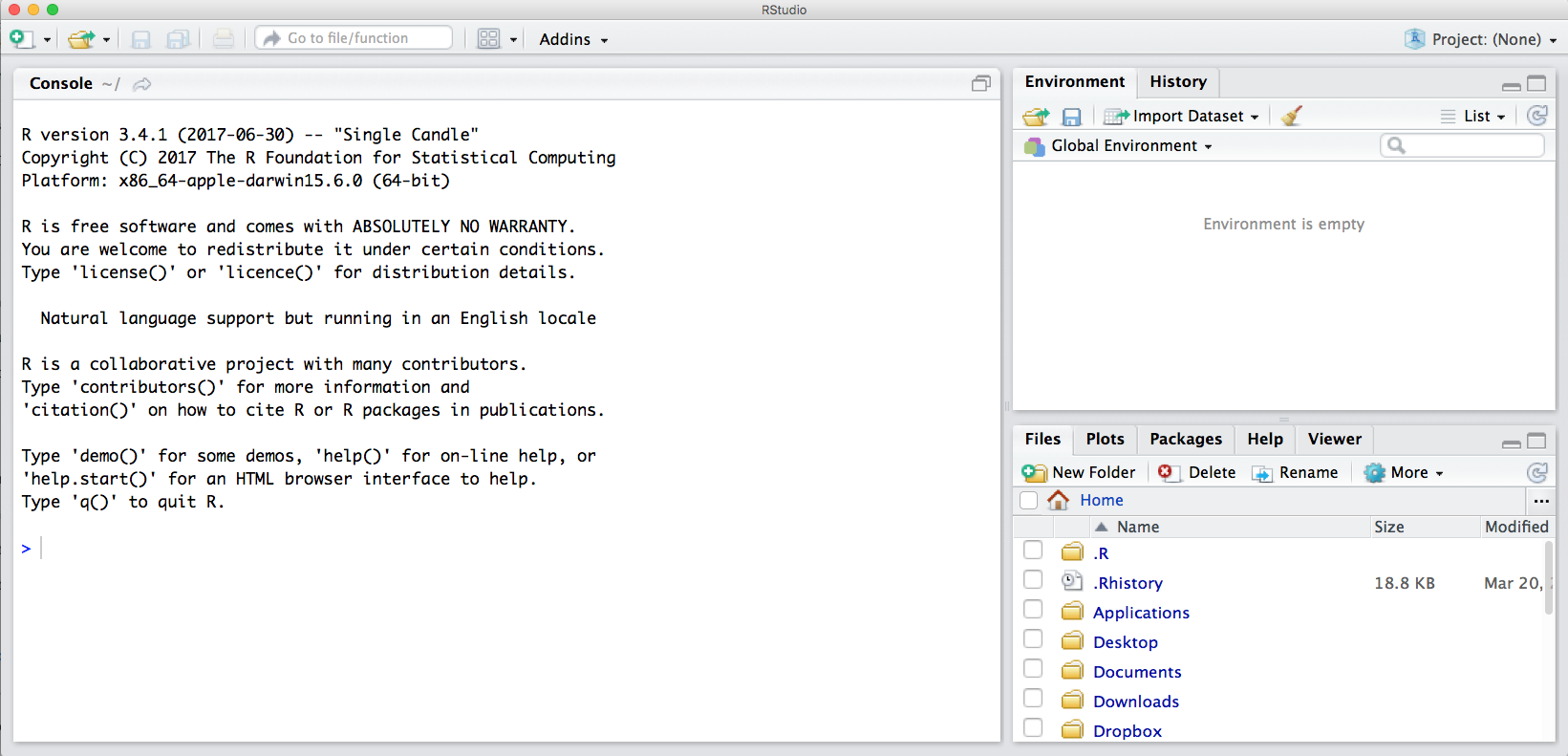Screen dimensions: 1568x756
Task: Click the broom icon to clear environment
Action: [x=1292, y=117]
